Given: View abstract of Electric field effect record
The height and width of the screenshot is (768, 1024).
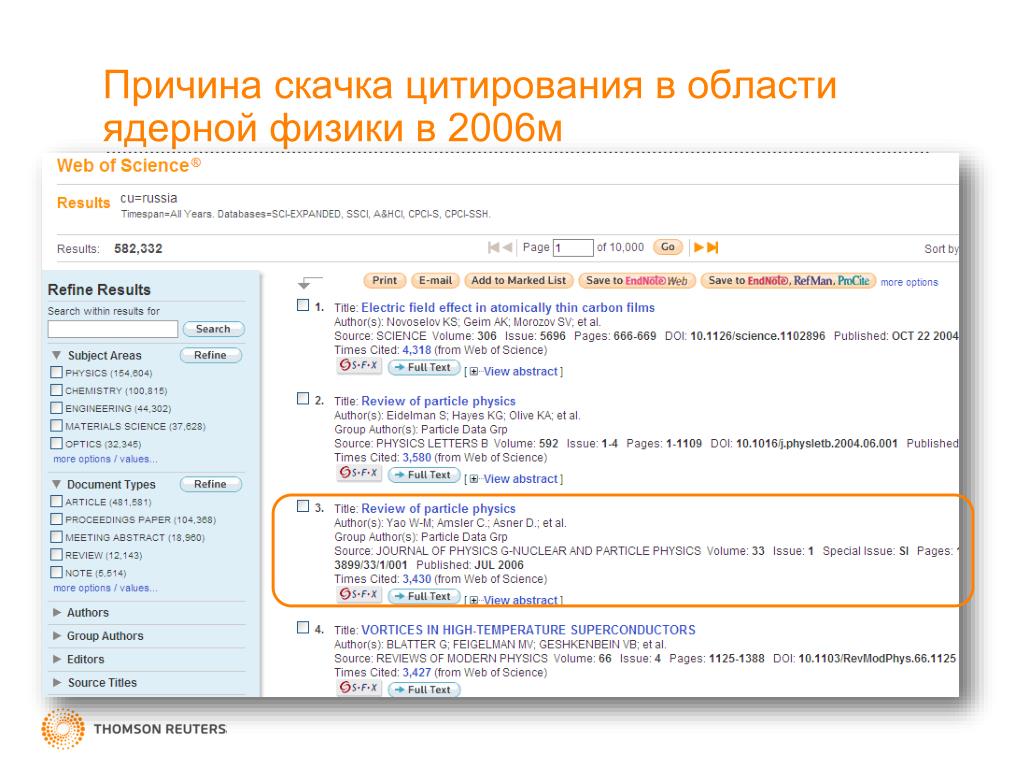Looking at the screenshot, I should pos(520,372).
